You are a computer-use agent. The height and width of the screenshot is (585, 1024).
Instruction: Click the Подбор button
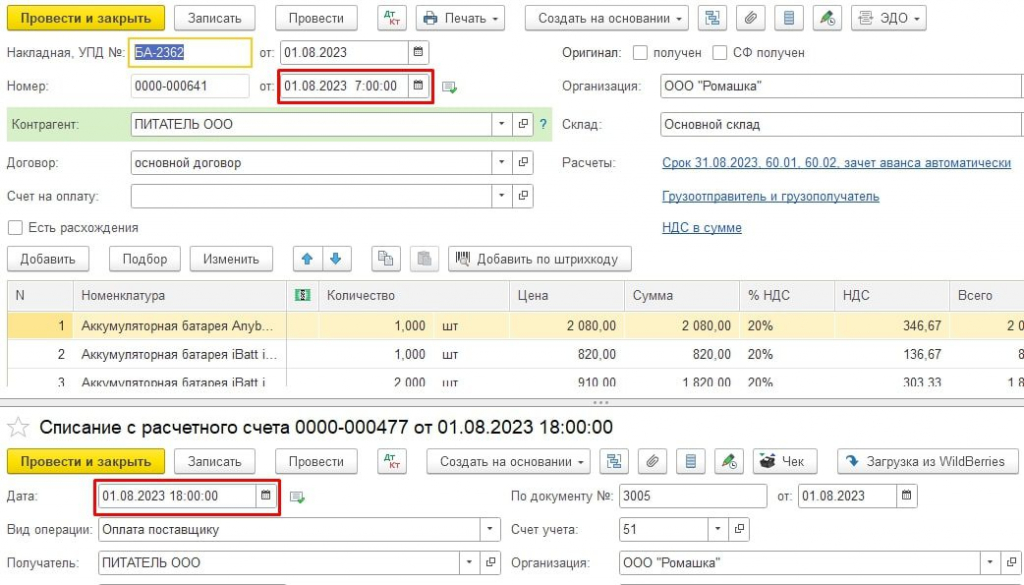coord(145,259)
